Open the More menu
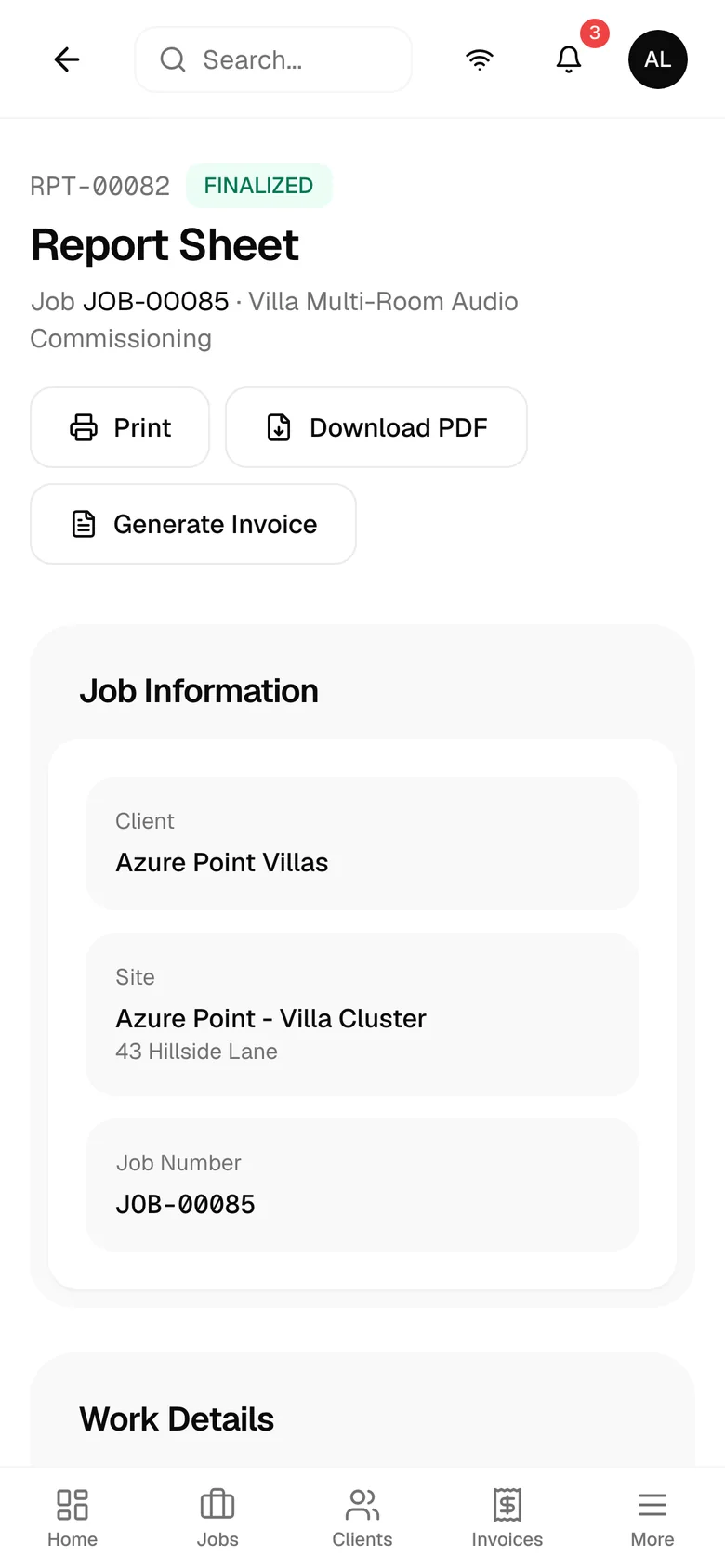 click(x=652, y=1518)
